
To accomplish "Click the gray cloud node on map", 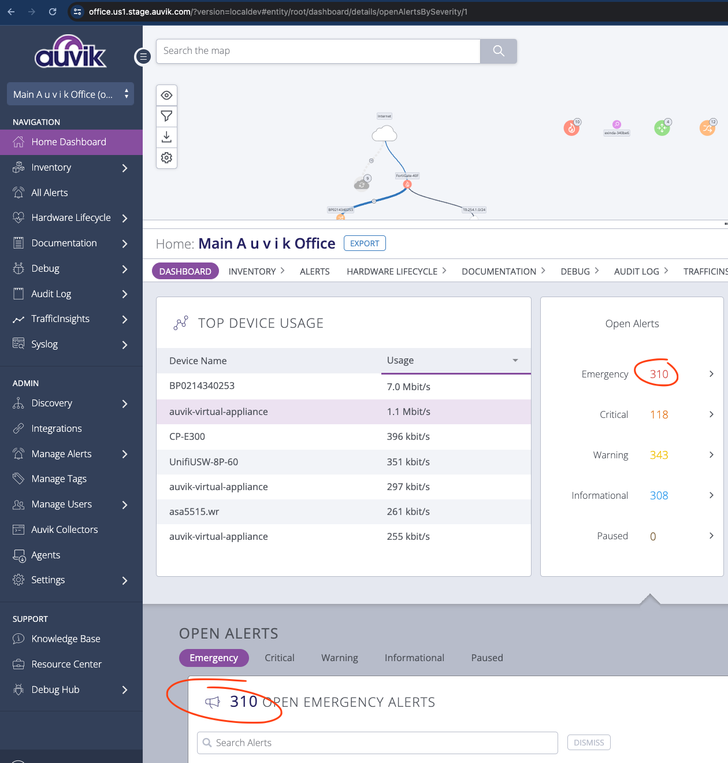I will pyautogui.click(x=362, y=184).
